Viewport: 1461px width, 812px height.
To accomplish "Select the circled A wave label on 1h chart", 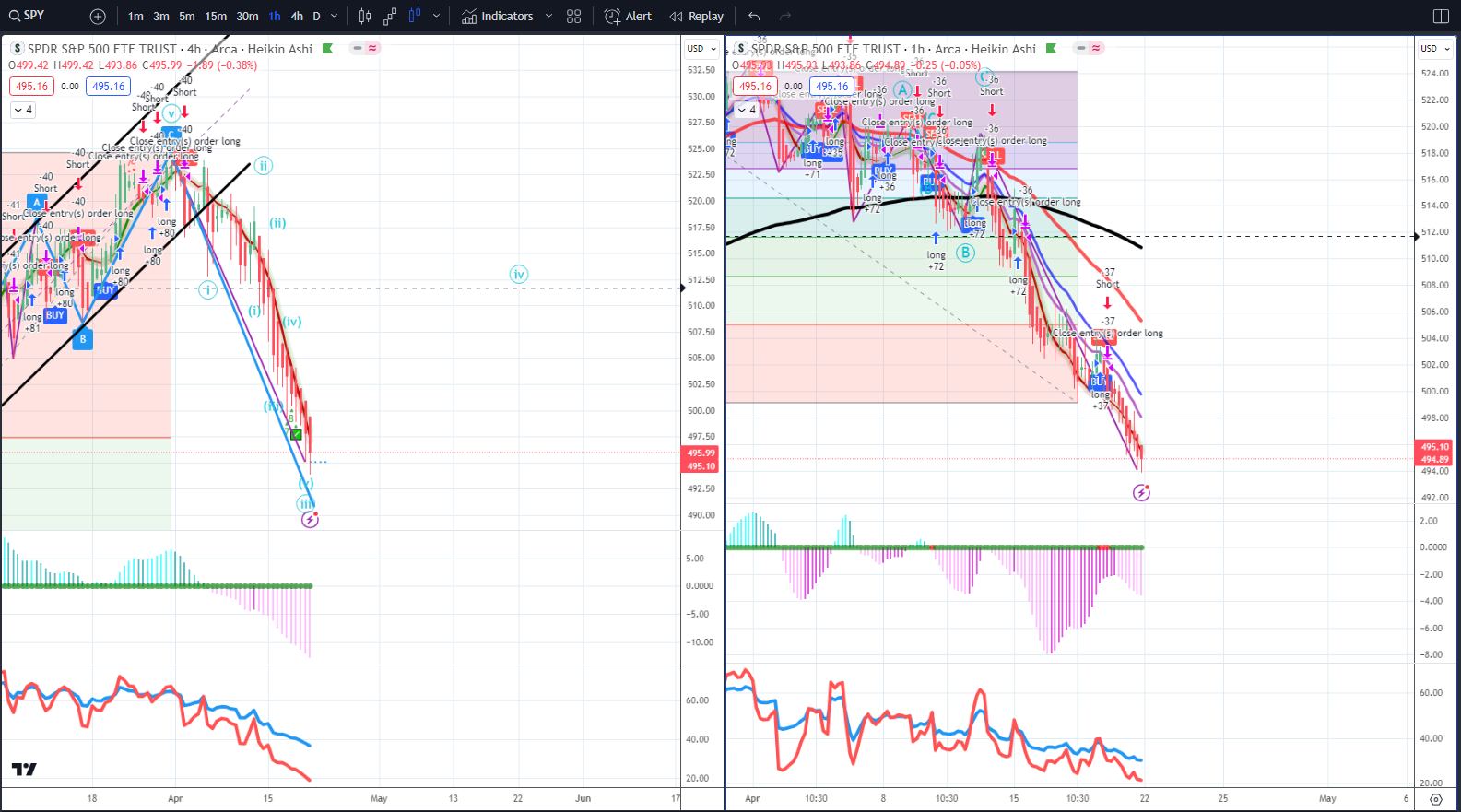I will pos(902,90).
